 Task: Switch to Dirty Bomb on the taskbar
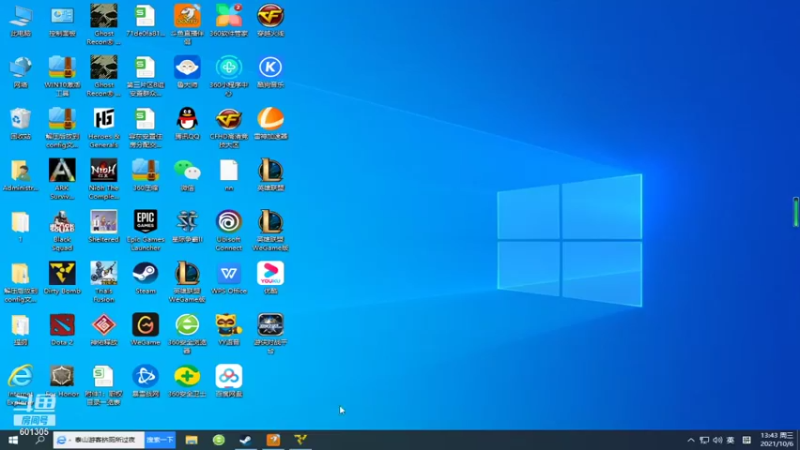[301, 440]
